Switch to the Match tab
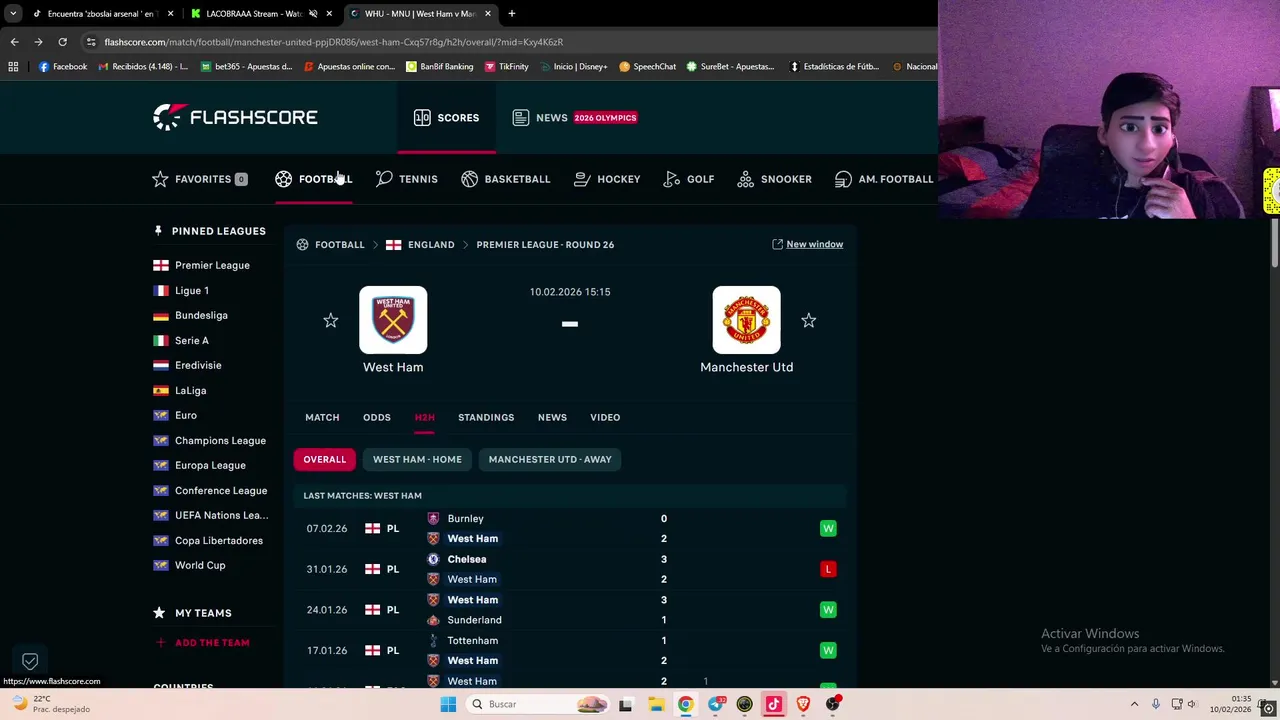Screen dimensions: 1280x720 [322, 417]
